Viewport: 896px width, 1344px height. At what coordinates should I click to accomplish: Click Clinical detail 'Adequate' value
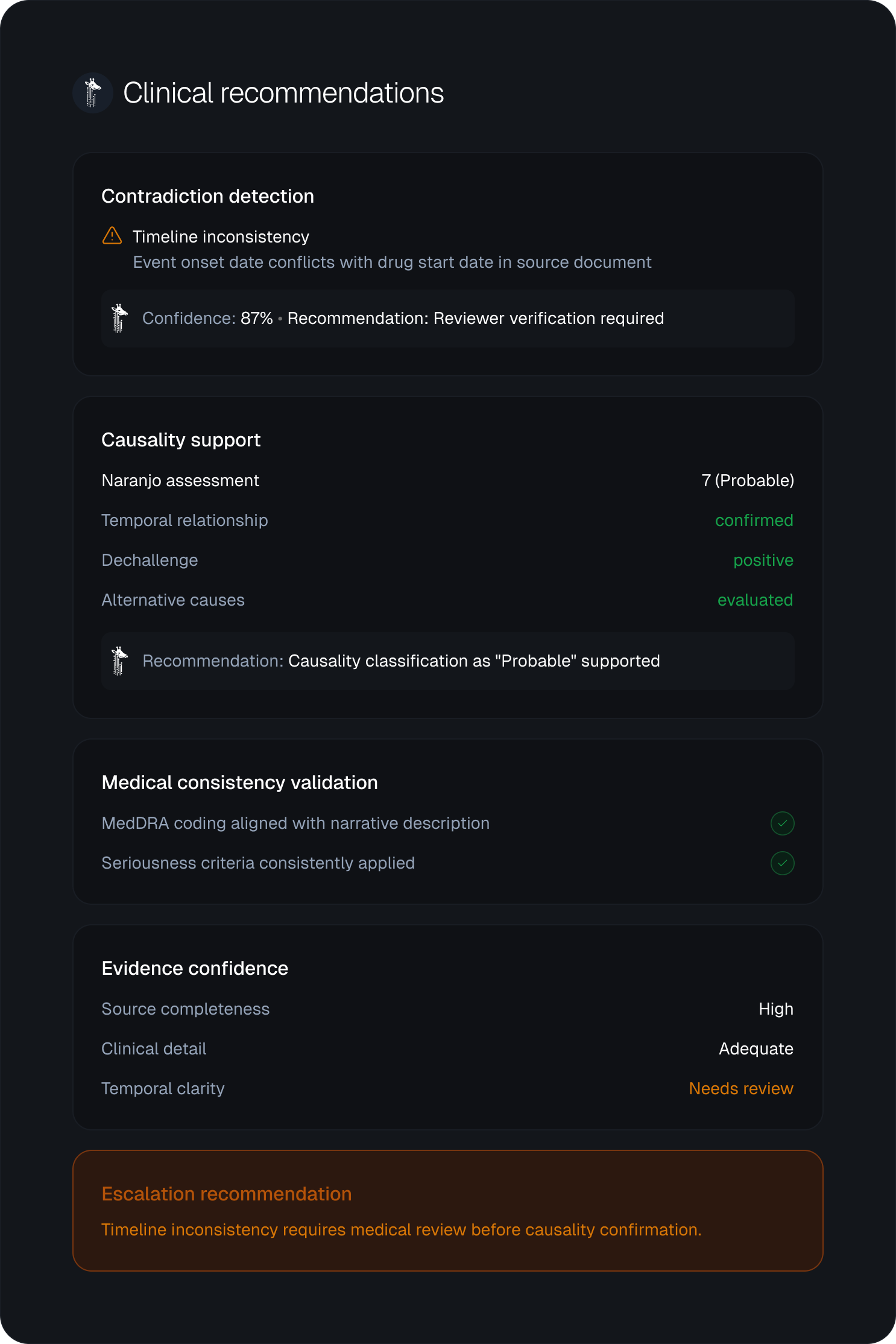pos(756,1049)
